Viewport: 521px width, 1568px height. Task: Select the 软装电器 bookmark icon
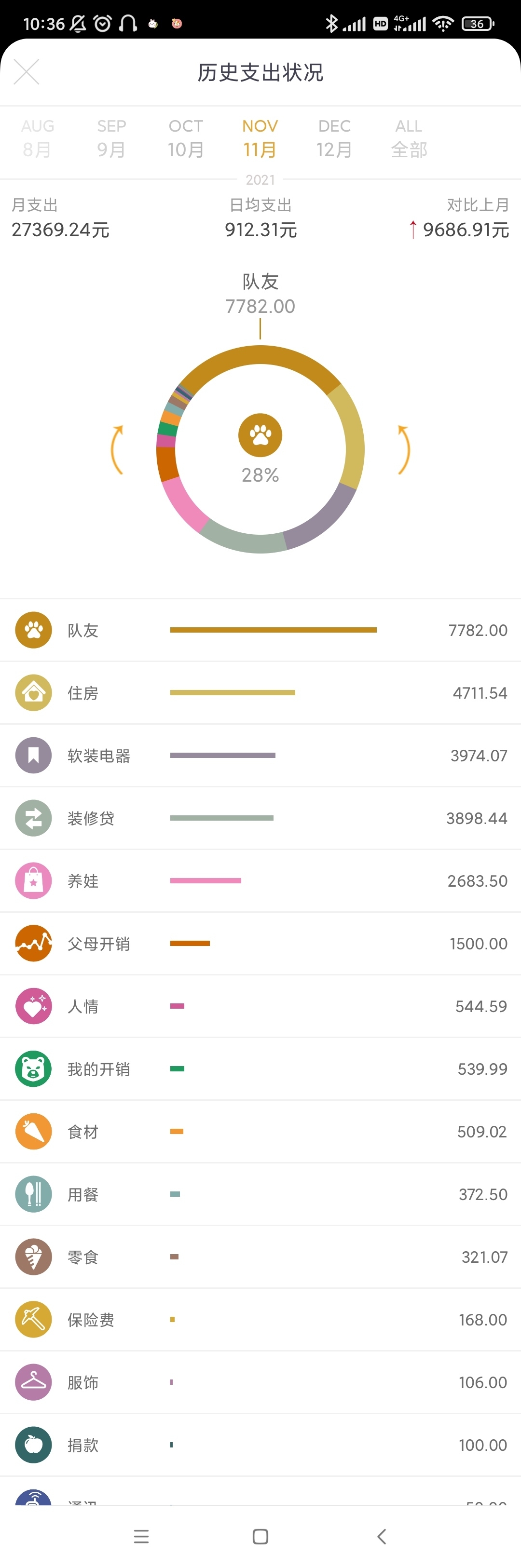click(x=33, y=756)
